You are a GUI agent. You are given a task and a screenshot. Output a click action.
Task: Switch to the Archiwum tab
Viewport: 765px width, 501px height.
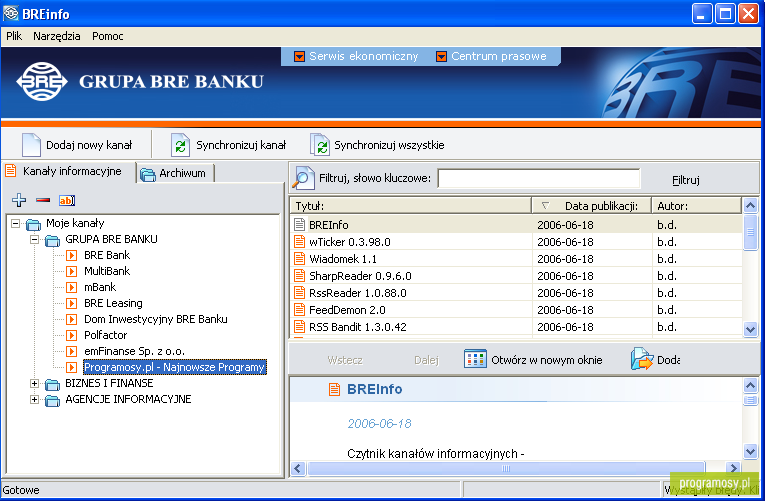(x=175, y=173)
